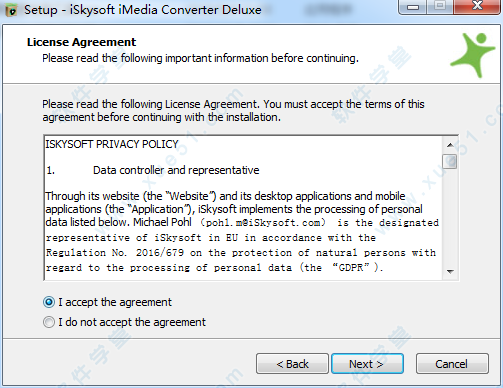Click the "Data controller and representative" line
The width and height of the screenshot is (503, 388).
click(x=176, y=170)
